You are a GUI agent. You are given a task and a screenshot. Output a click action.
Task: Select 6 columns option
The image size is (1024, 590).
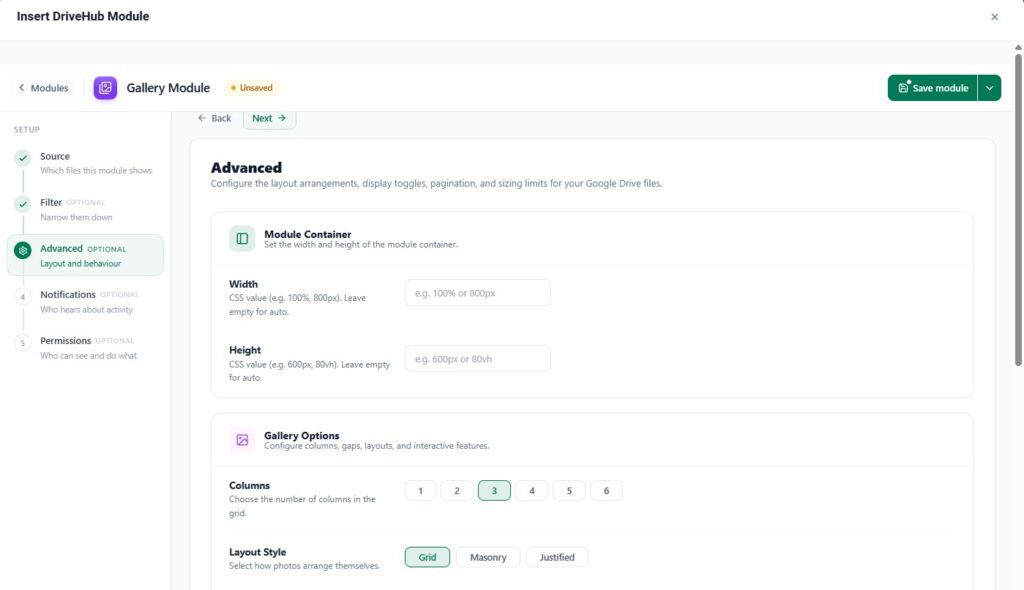[606, 491]
